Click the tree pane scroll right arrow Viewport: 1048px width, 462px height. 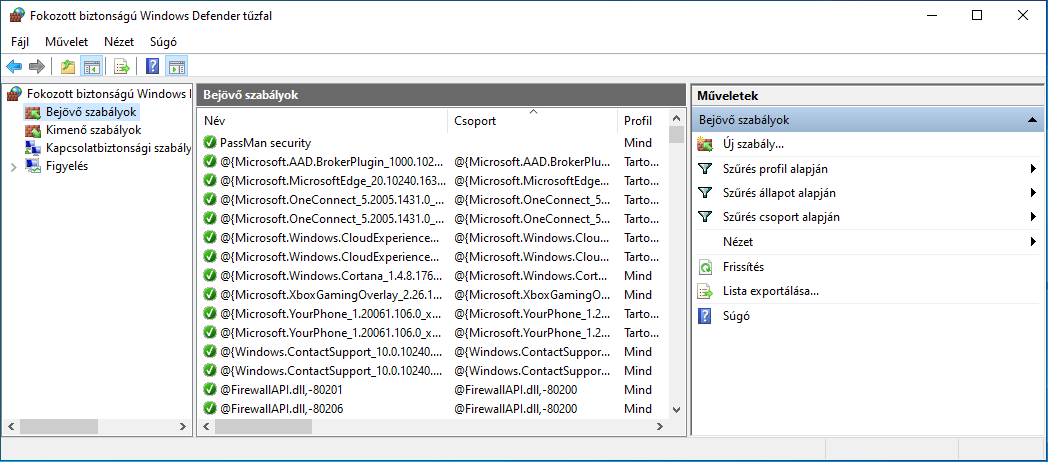coord(182,426)
